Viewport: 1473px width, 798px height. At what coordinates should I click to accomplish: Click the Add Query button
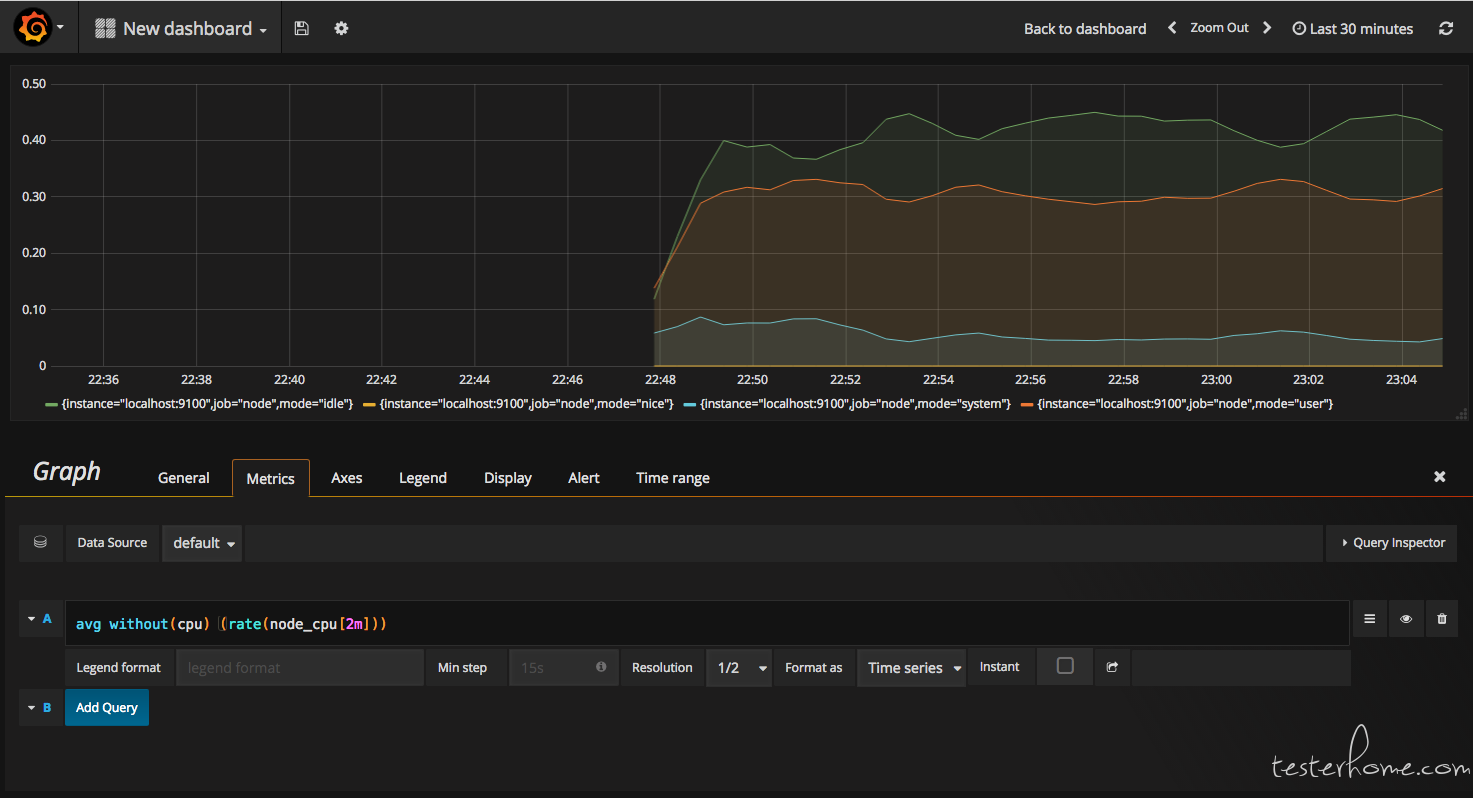(x=107, y=707)
